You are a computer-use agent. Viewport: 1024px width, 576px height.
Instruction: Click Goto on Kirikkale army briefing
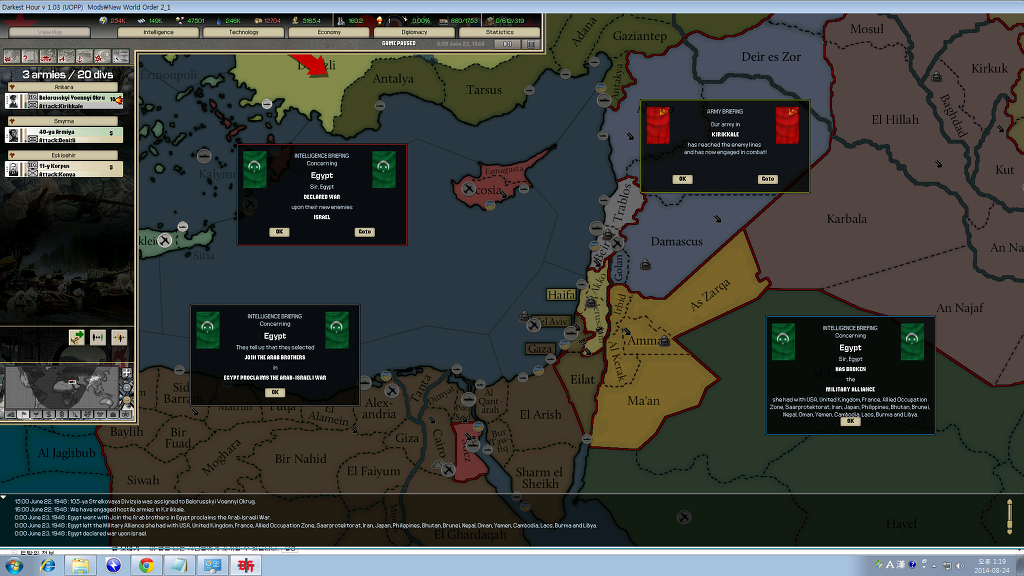click(767, 179)
